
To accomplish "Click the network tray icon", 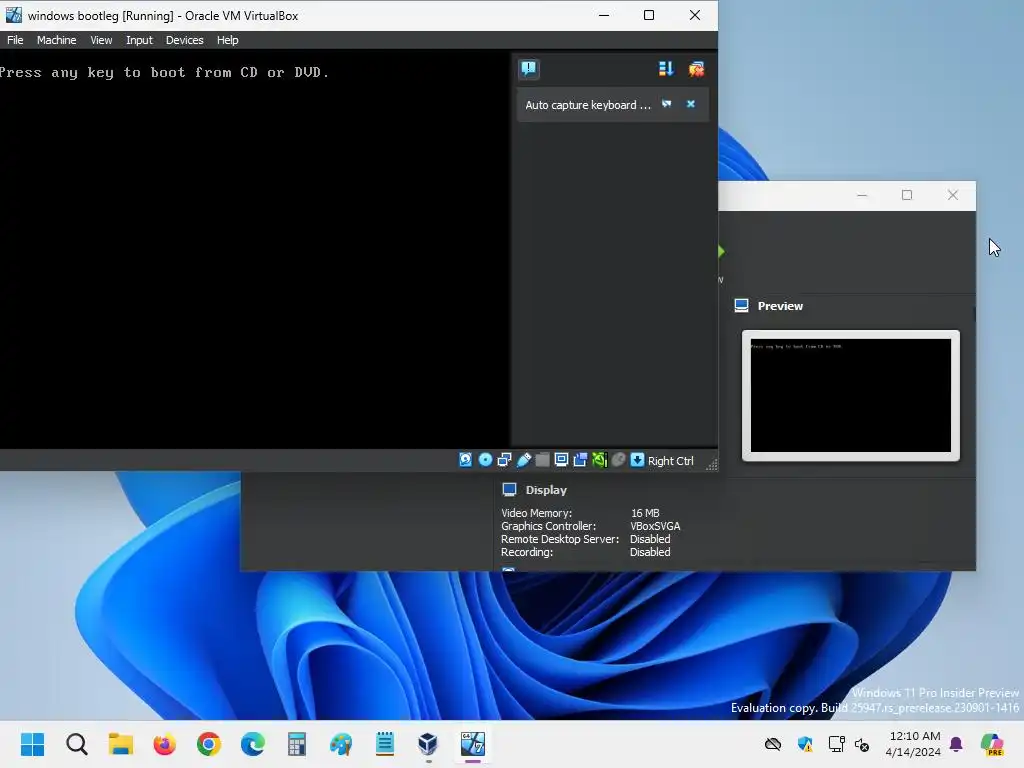I will (x=837, y=744).
